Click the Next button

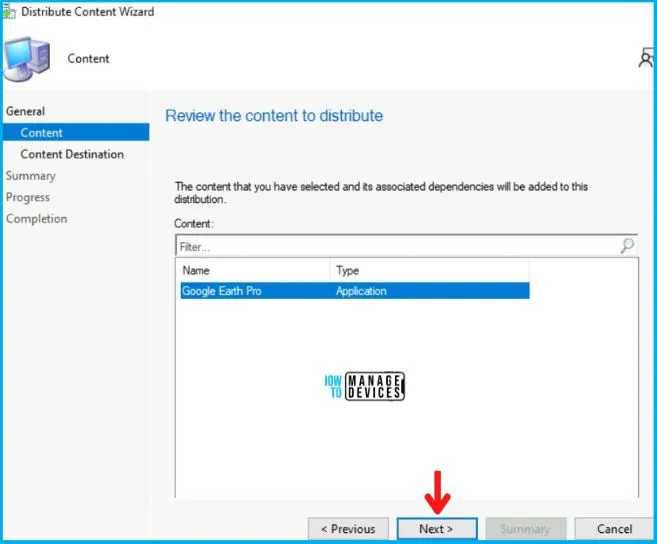coord(437,529)
